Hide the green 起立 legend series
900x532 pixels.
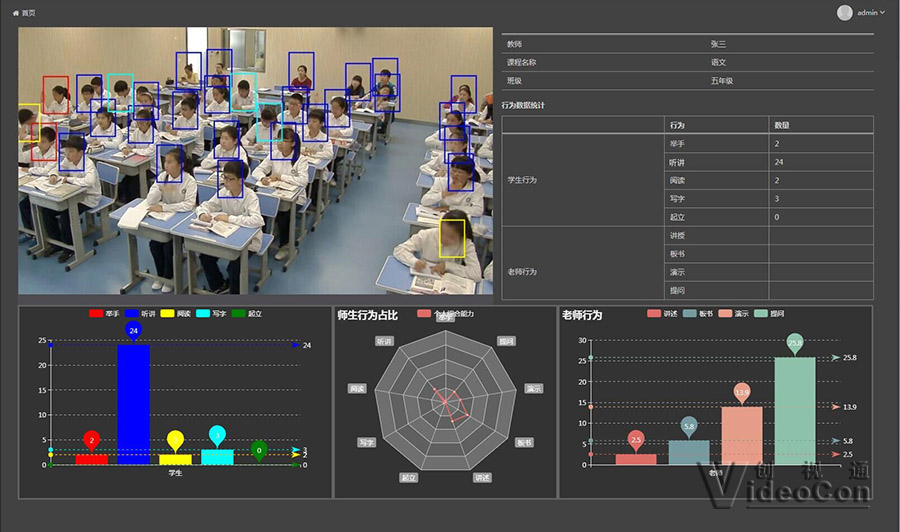point(248,313)
